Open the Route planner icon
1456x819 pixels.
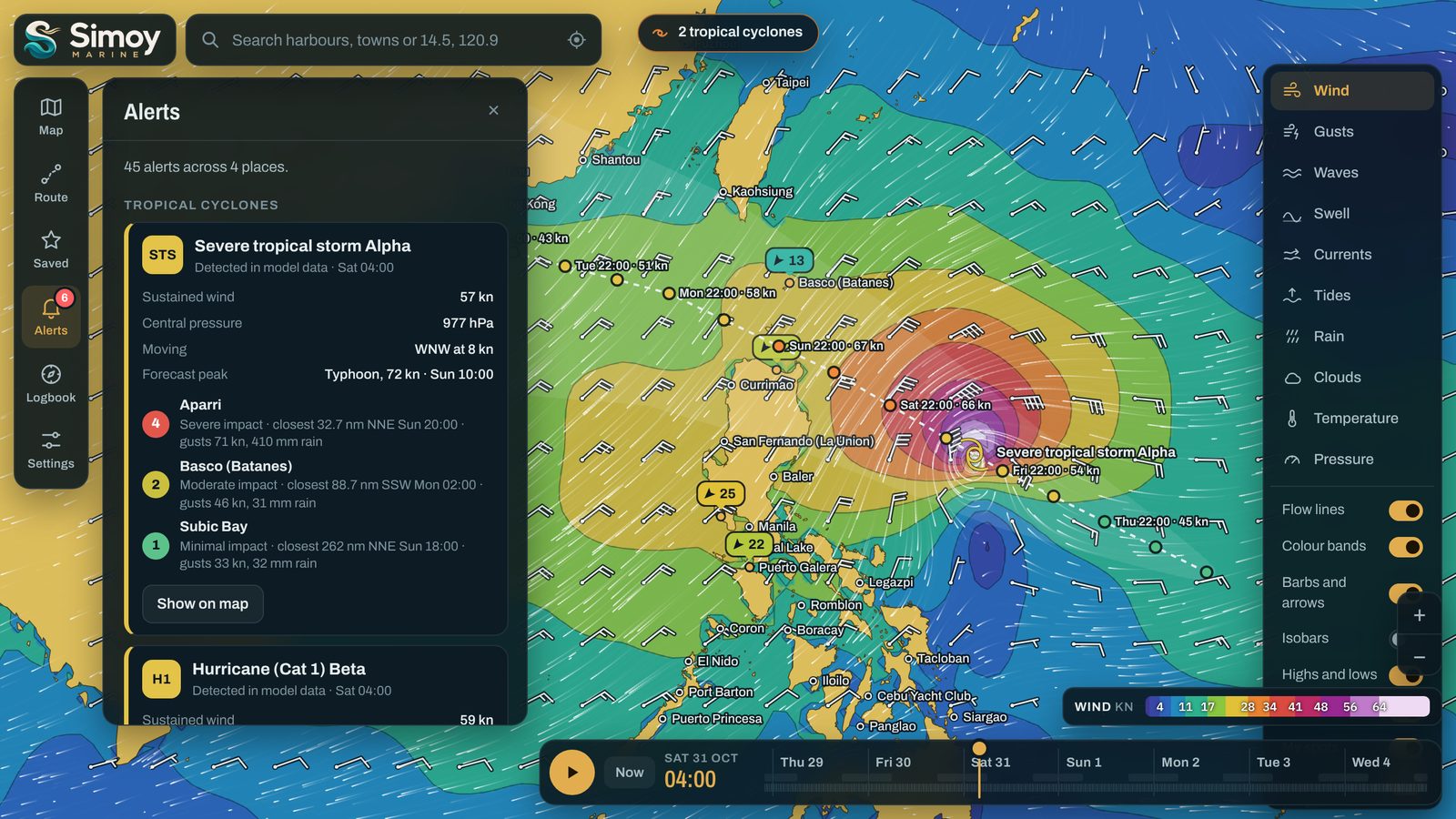51,183
